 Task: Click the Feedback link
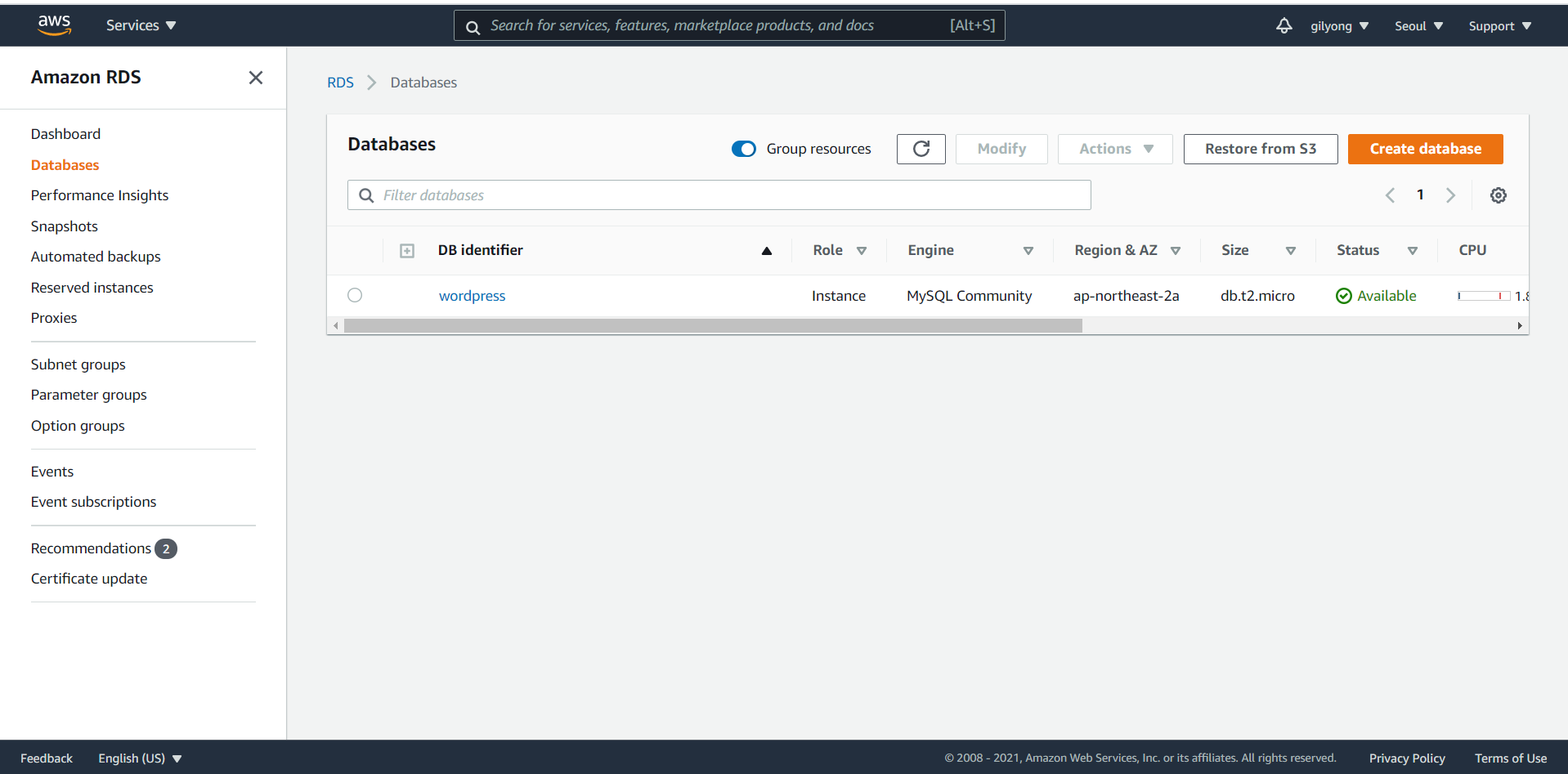47,758
